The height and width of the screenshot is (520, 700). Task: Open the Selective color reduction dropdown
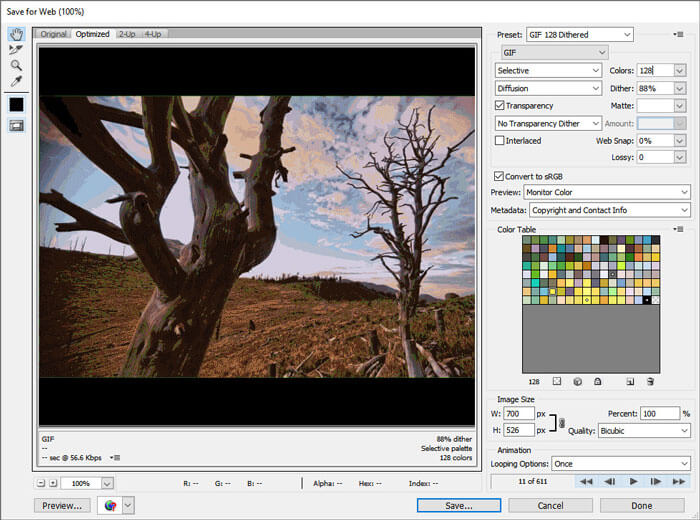pyautogui.click(x=548, y=70)
